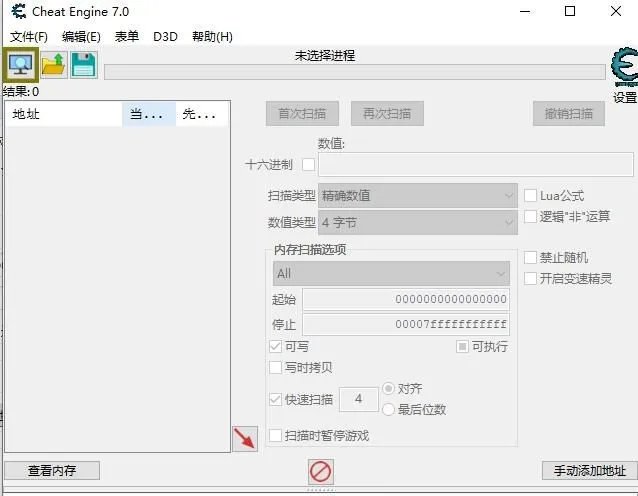Click the 先... column header

(x=202, y=114)
